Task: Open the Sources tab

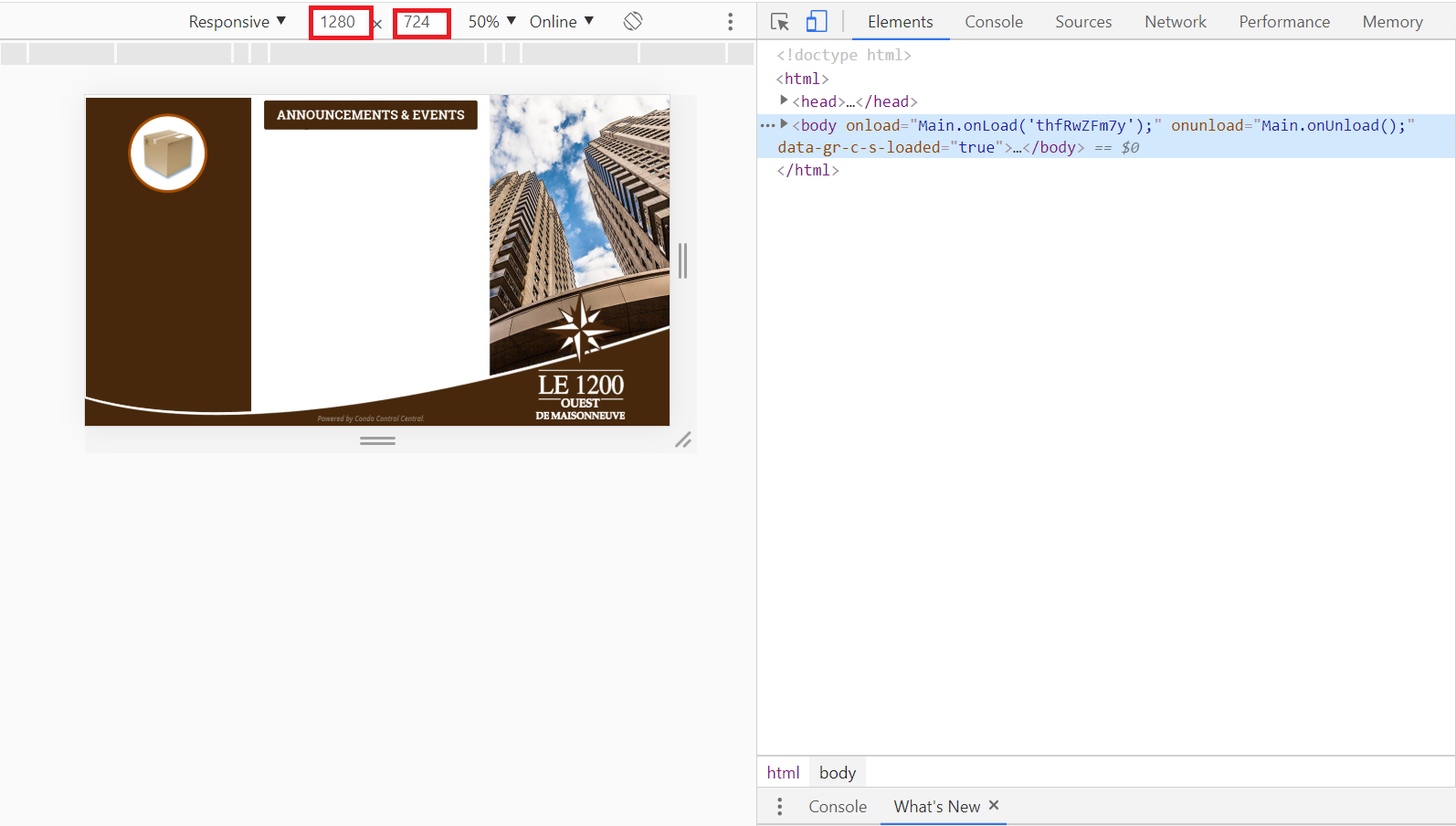Action: pyautogui.click(x=1083, y=22)
